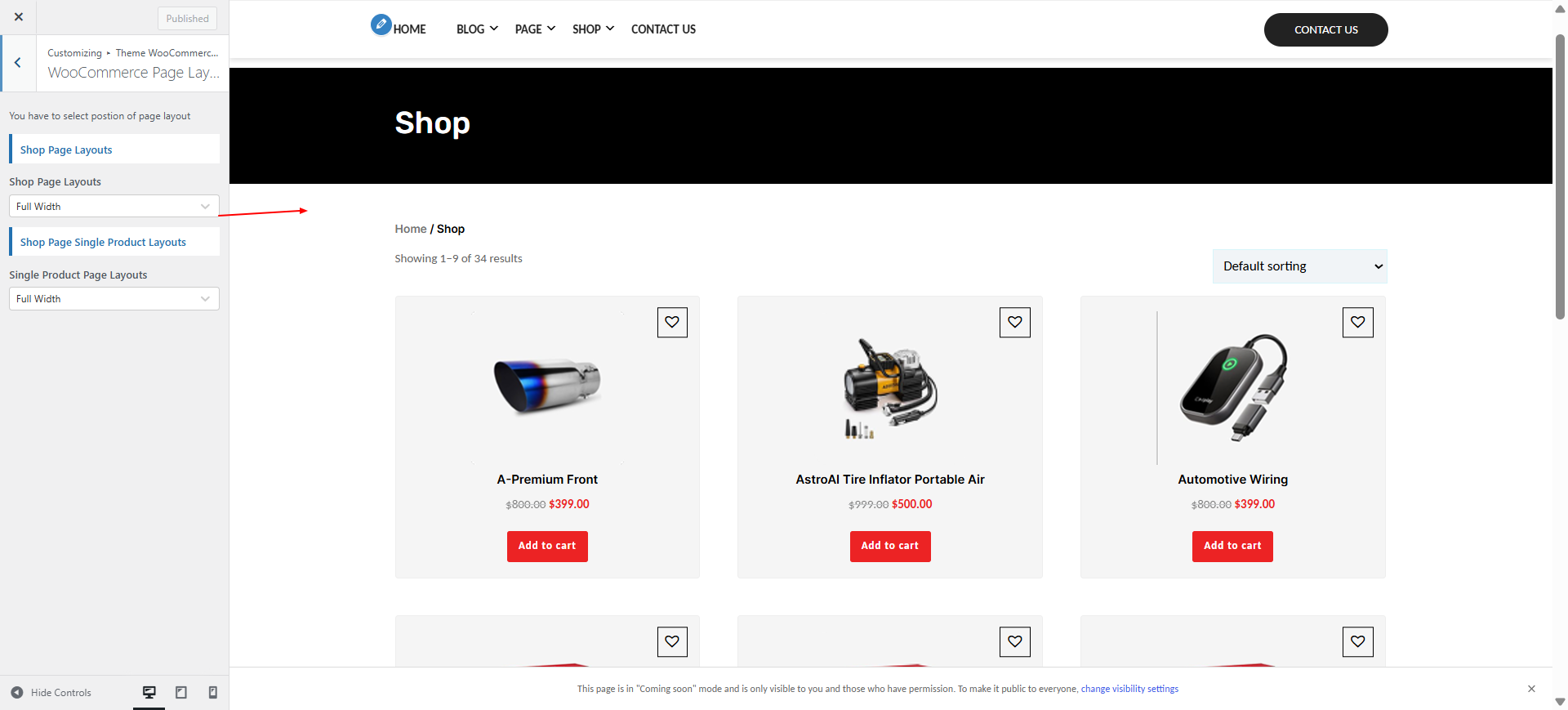The image size is (1568, 710).
Task: Open Single Product Page Layouts dropdown
Action: tap(114, 298)
